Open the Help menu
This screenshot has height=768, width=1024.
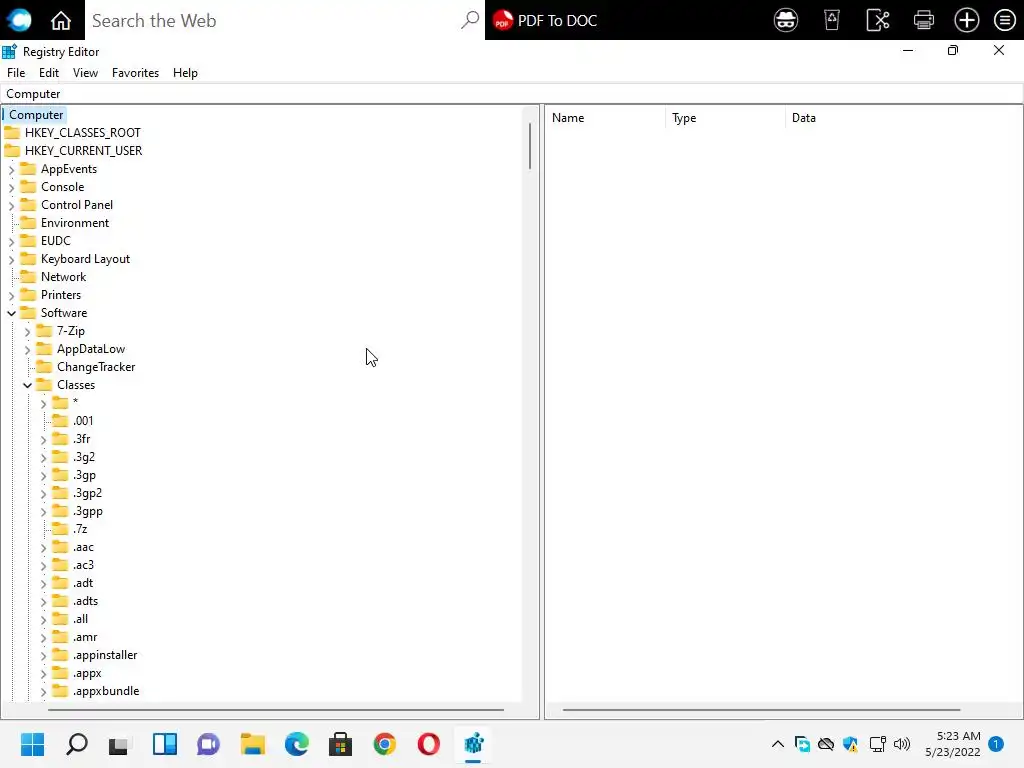185,72
